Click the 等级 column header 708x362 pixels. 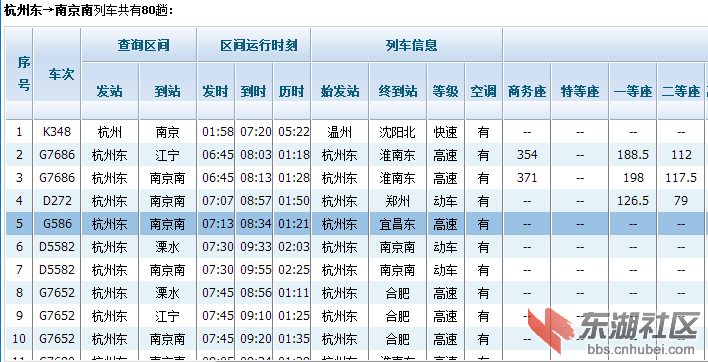446,91
